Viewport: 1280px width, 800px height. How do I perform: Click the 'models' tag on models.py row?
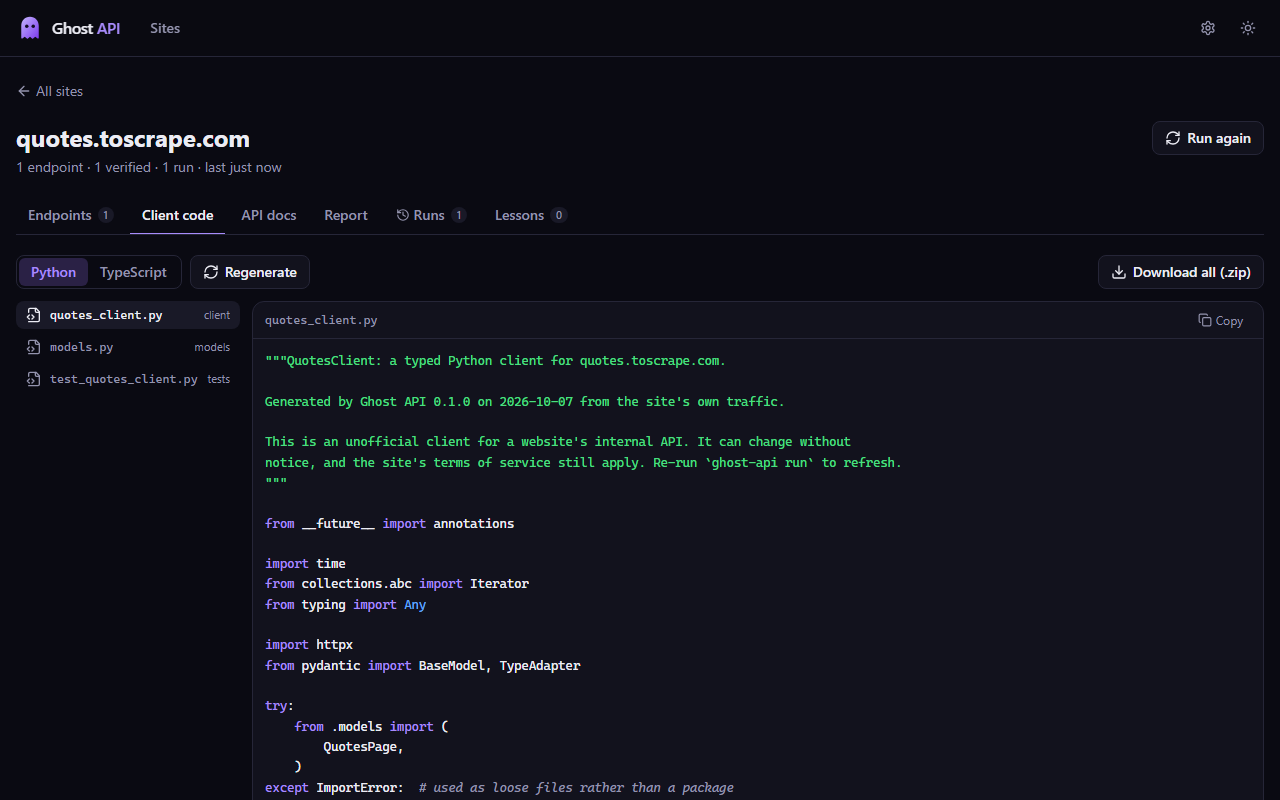coord(212,347)
